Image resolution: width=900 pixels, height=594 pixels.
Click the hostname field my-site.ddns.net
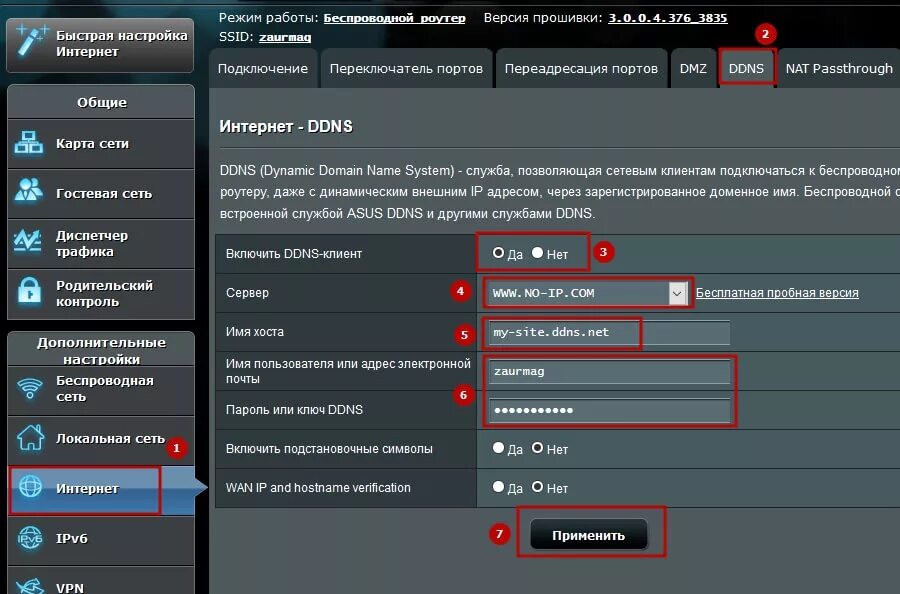click(x=609, y=332)
